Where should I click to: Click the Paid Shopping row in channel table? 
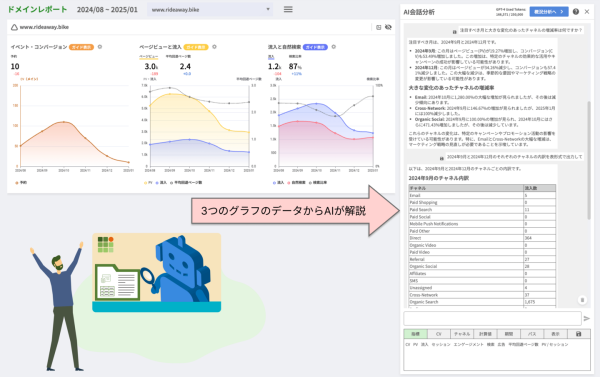482,202
